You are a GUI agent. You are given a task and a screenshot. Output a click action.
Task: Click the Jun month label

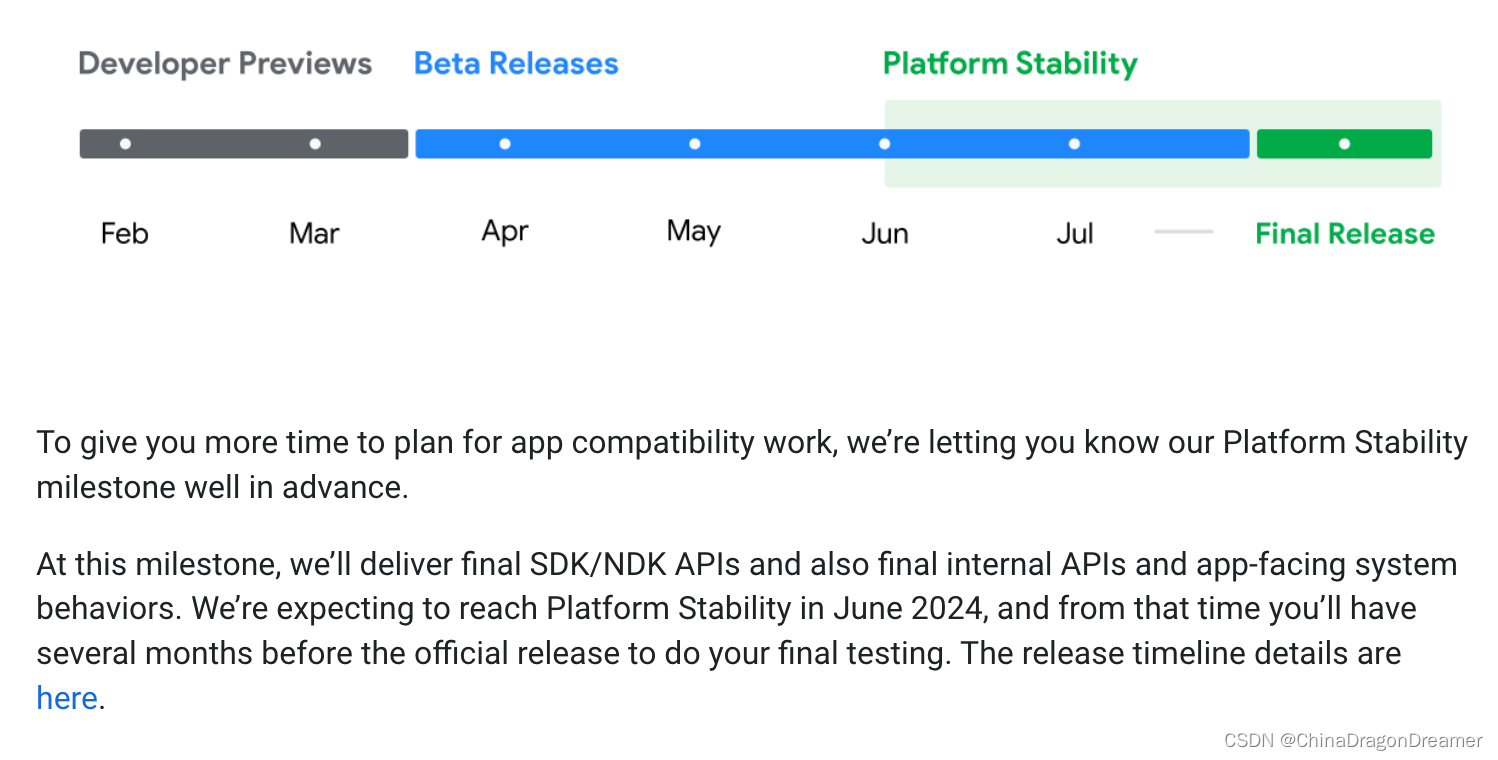coord(885,234)
